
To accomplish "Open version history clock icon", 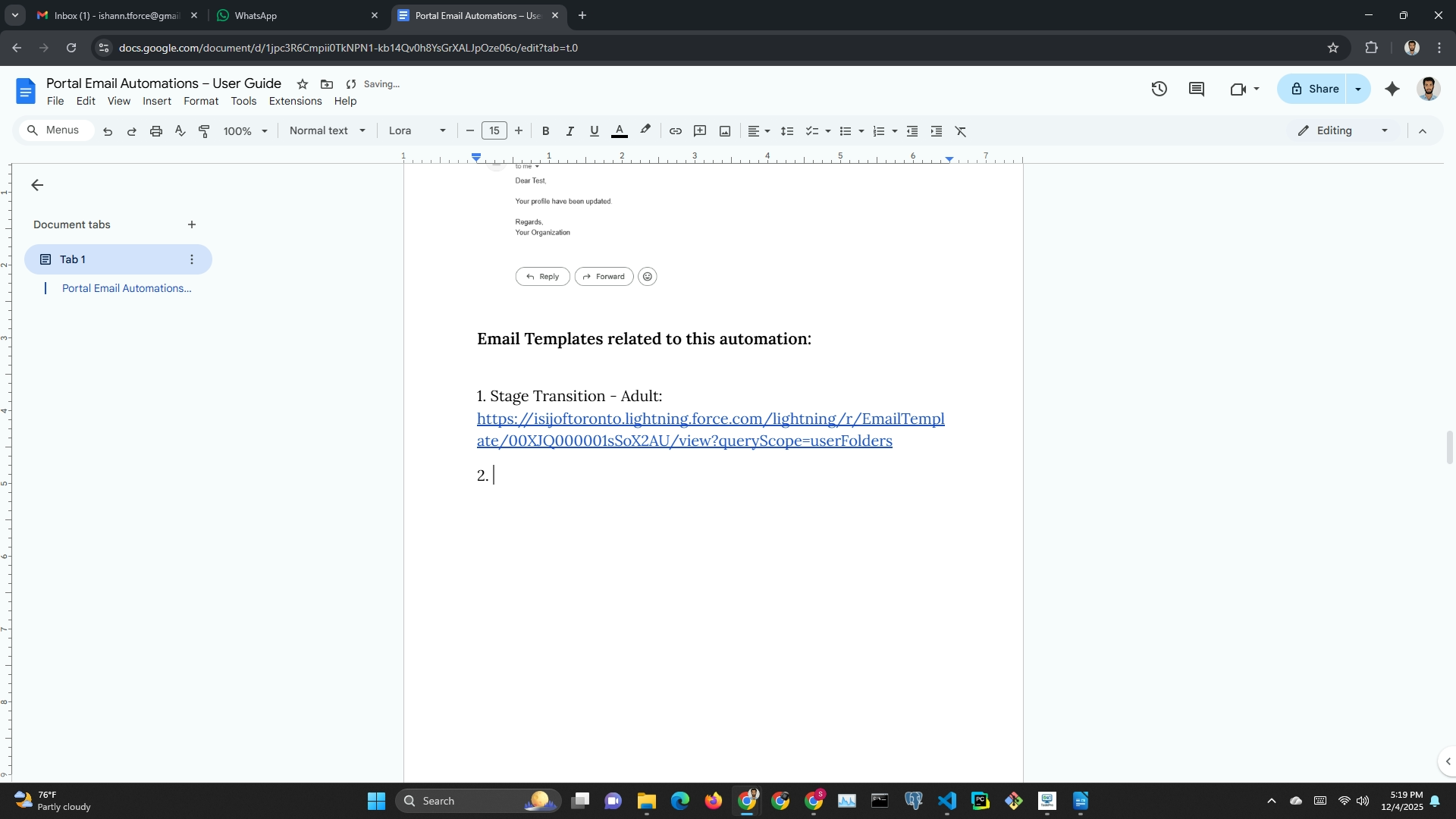I will click(x=1159, y=89).
